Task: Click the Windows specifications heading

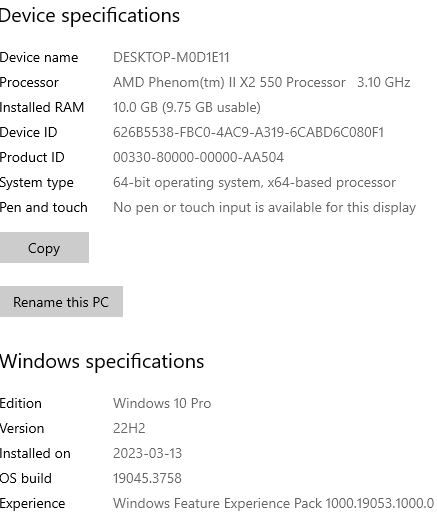Action: coord(102,362)
